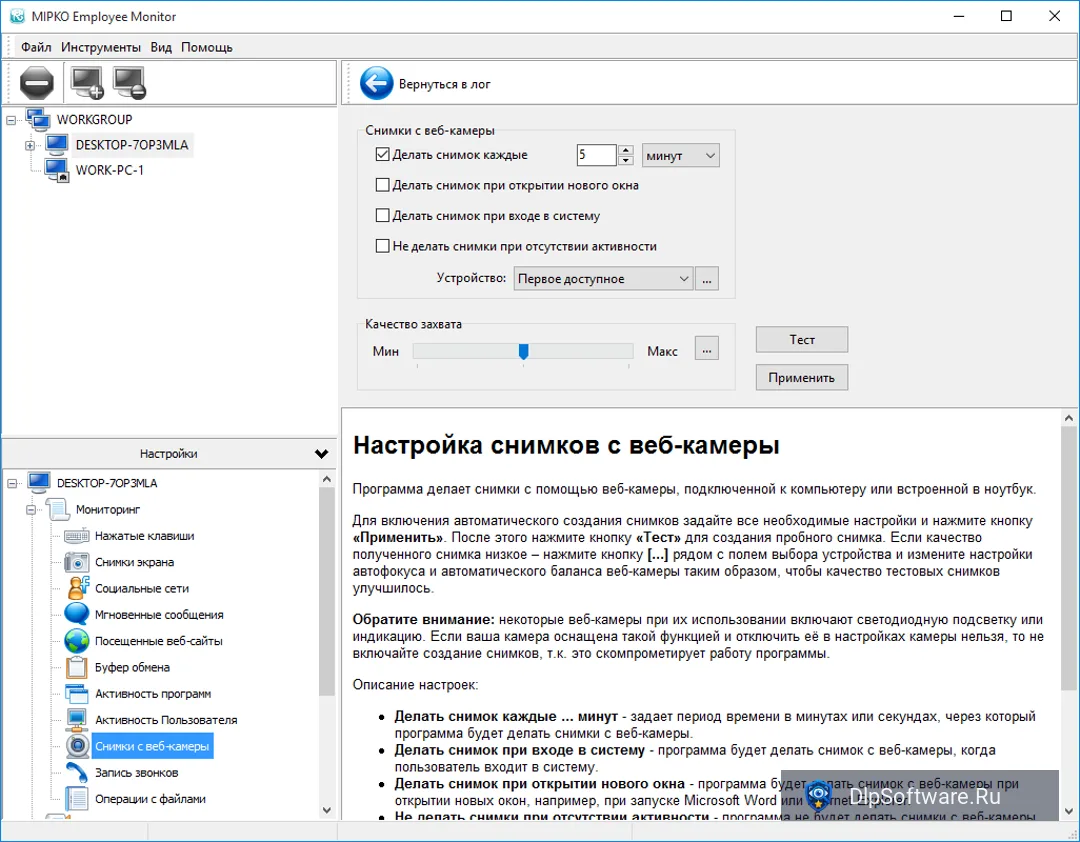Image resolution: width=1080 pixels, height=842 pixels.
Task: Click the MIPKO app icon in title bar
Action: tap(17, 17)
